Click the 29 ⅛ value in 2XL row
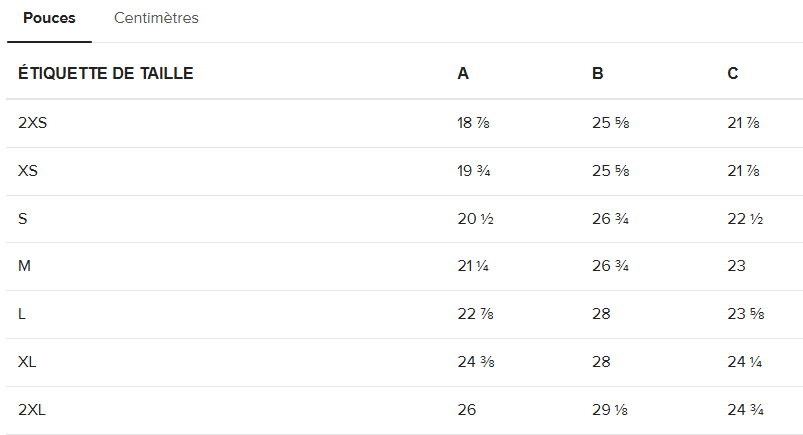Viewport: 803px width, 435px height. point(610,410)
